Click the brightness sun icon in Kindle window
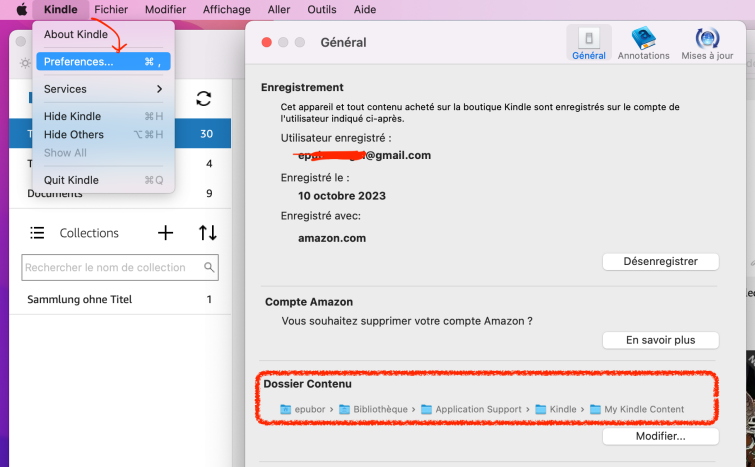Screen dimensions: 755x467 click(x=25, y=63)
